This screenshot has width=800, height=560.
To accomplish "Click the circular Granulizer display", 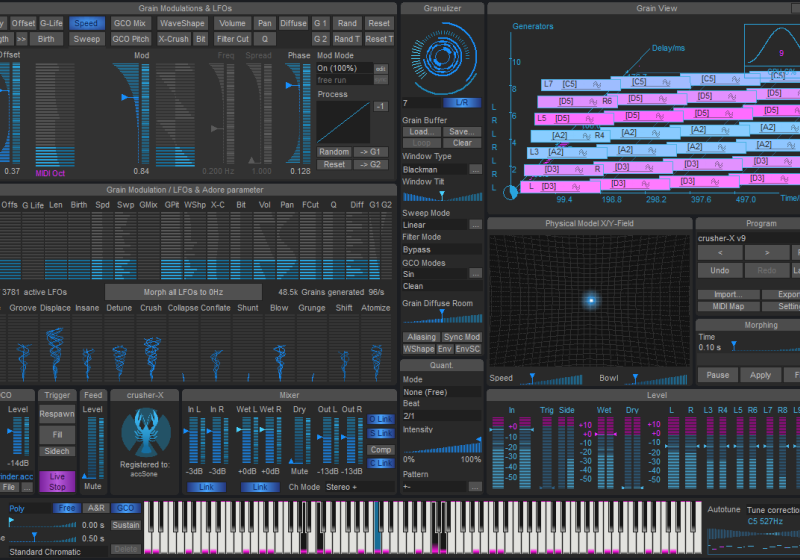I will tap(441, 56).
